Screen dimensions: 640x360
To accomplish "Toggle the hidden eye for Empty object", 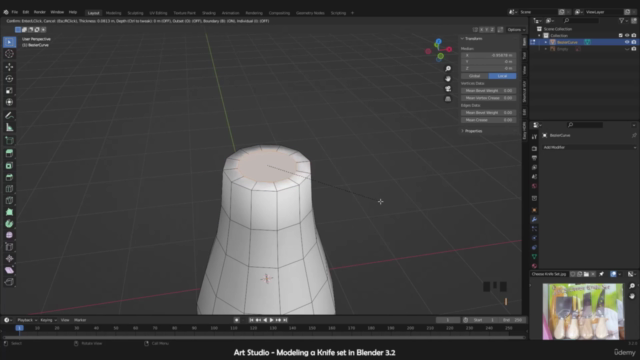I will pyautogui.click(x=627, y=49).
